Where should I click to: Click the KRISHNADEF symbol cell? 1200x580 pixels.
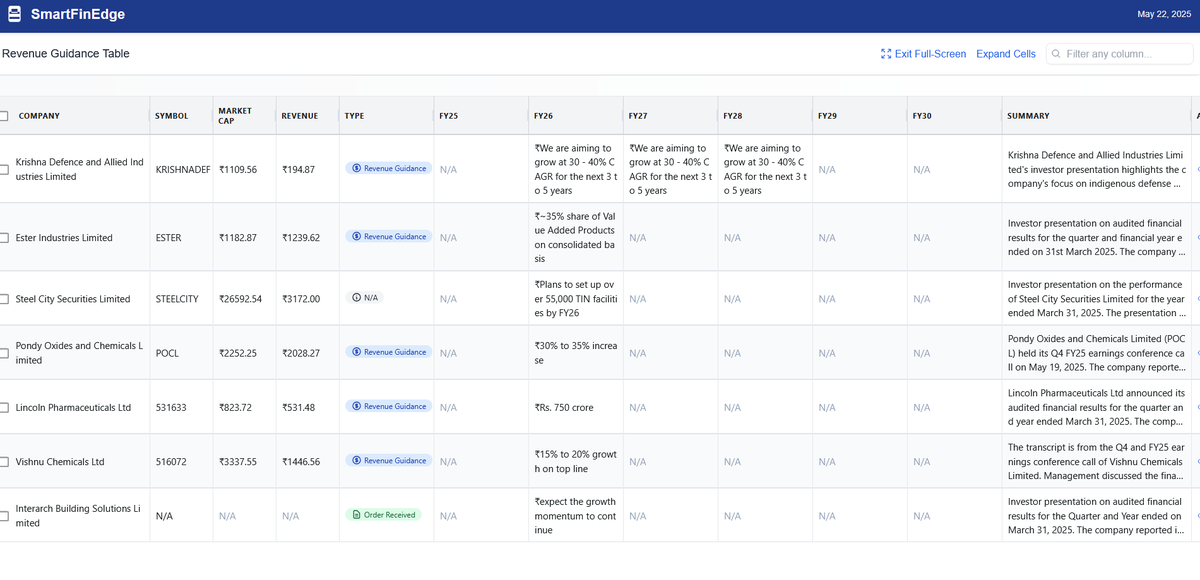(x=183, y=170)
